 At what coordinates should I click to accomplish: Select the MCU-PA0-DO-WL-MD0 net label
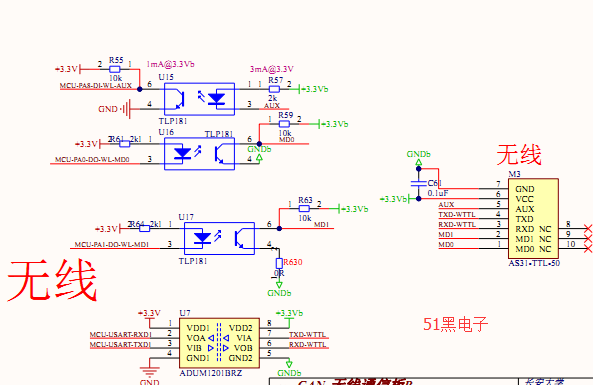point(92,160)
